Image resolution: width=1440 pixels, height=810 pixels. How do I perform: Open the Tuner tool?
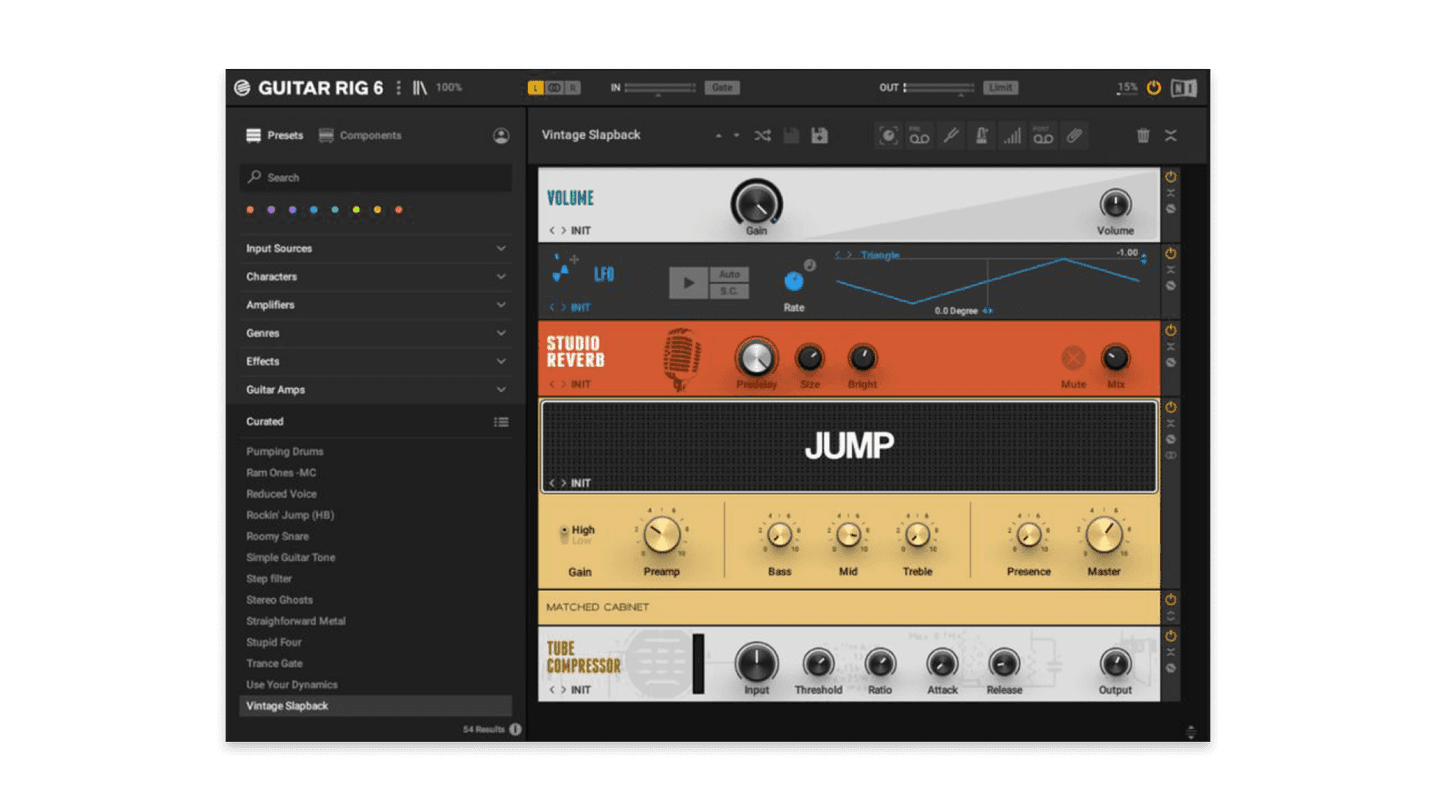pos(951,135)
